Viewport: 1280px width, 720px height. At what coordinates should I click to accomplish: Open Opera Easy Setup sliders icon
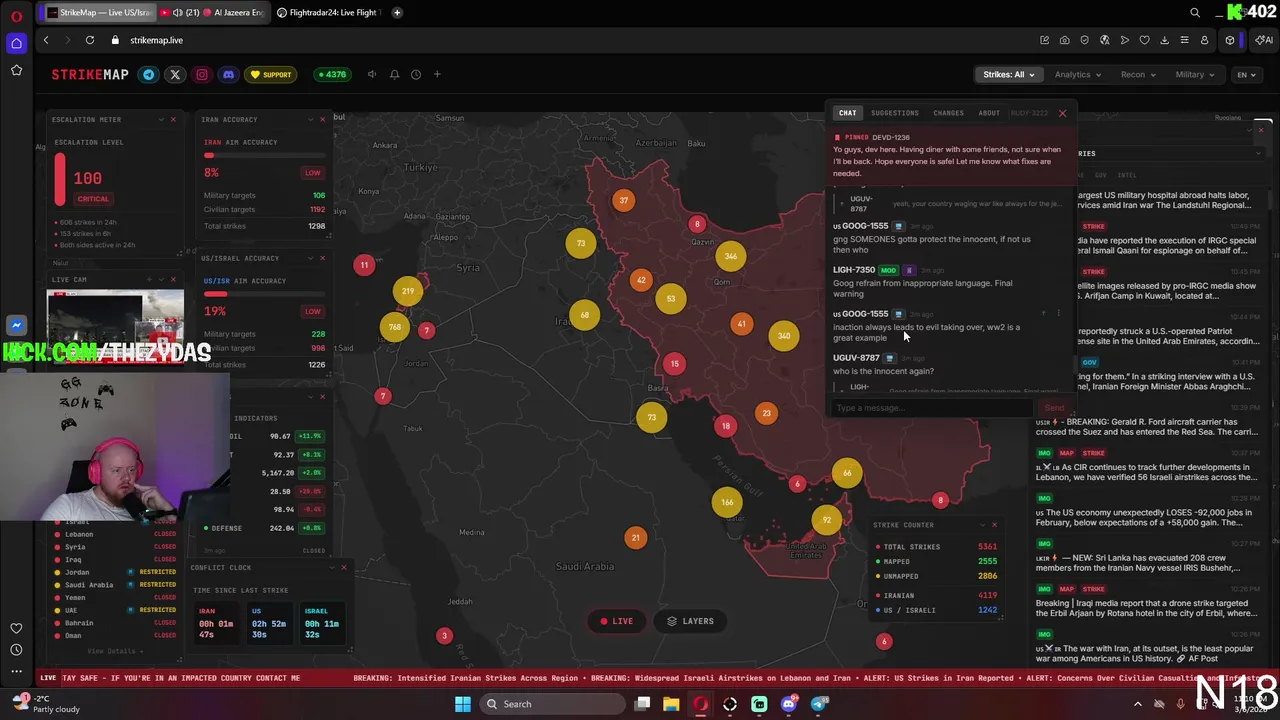click(1184, 40)
